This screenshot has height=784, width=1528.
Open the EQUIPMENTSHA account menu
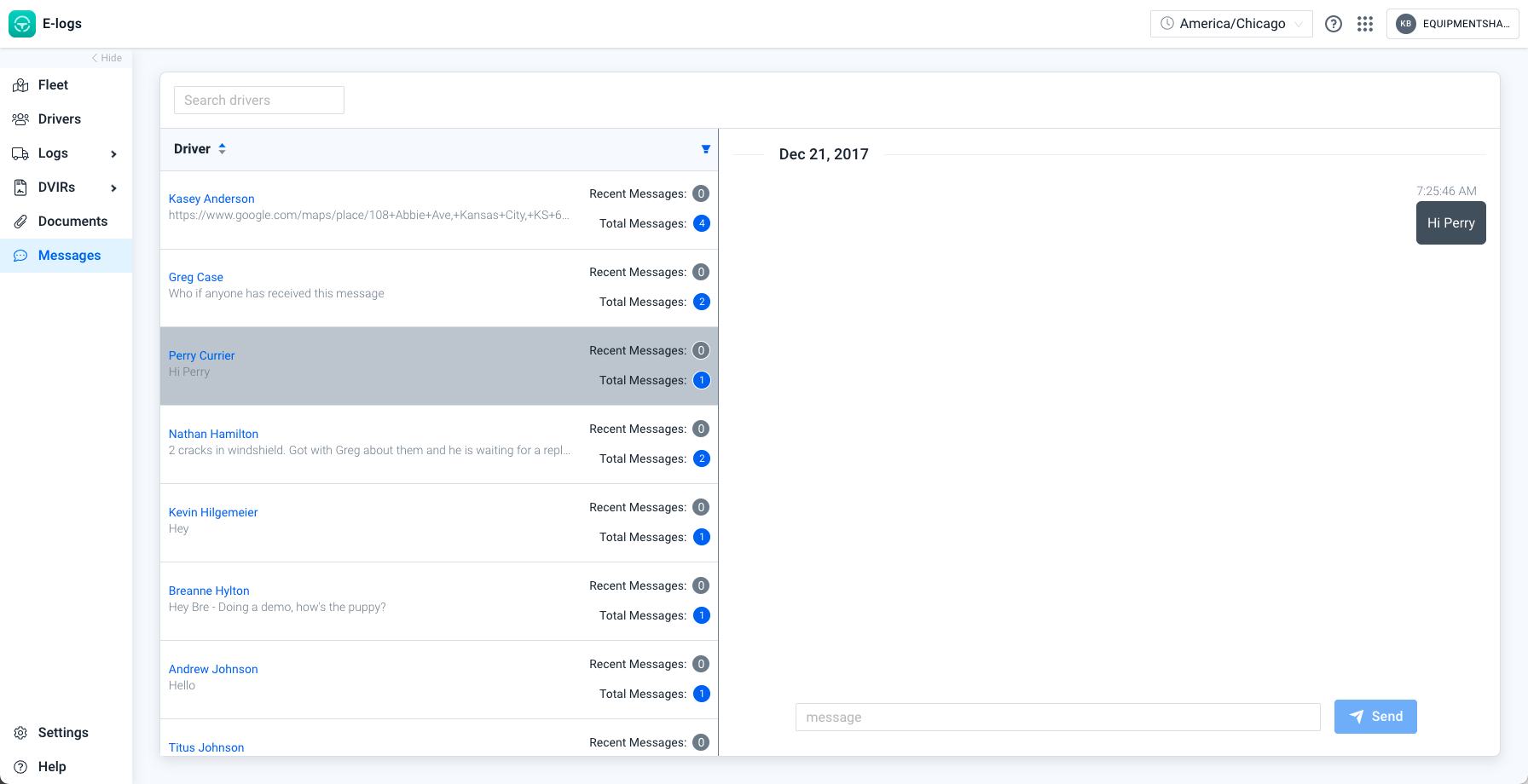[x=1452, y=23]
